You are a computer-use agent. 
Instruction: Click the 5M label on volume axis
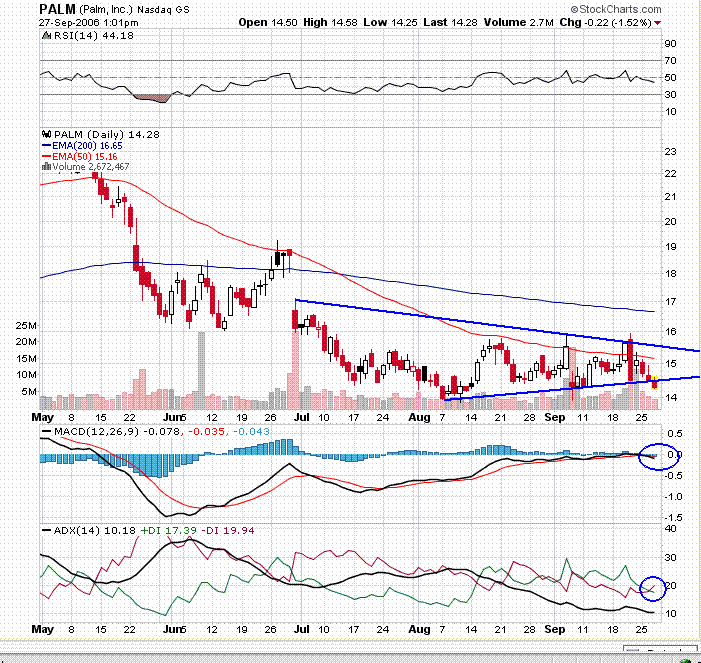[x=29, y=392]
